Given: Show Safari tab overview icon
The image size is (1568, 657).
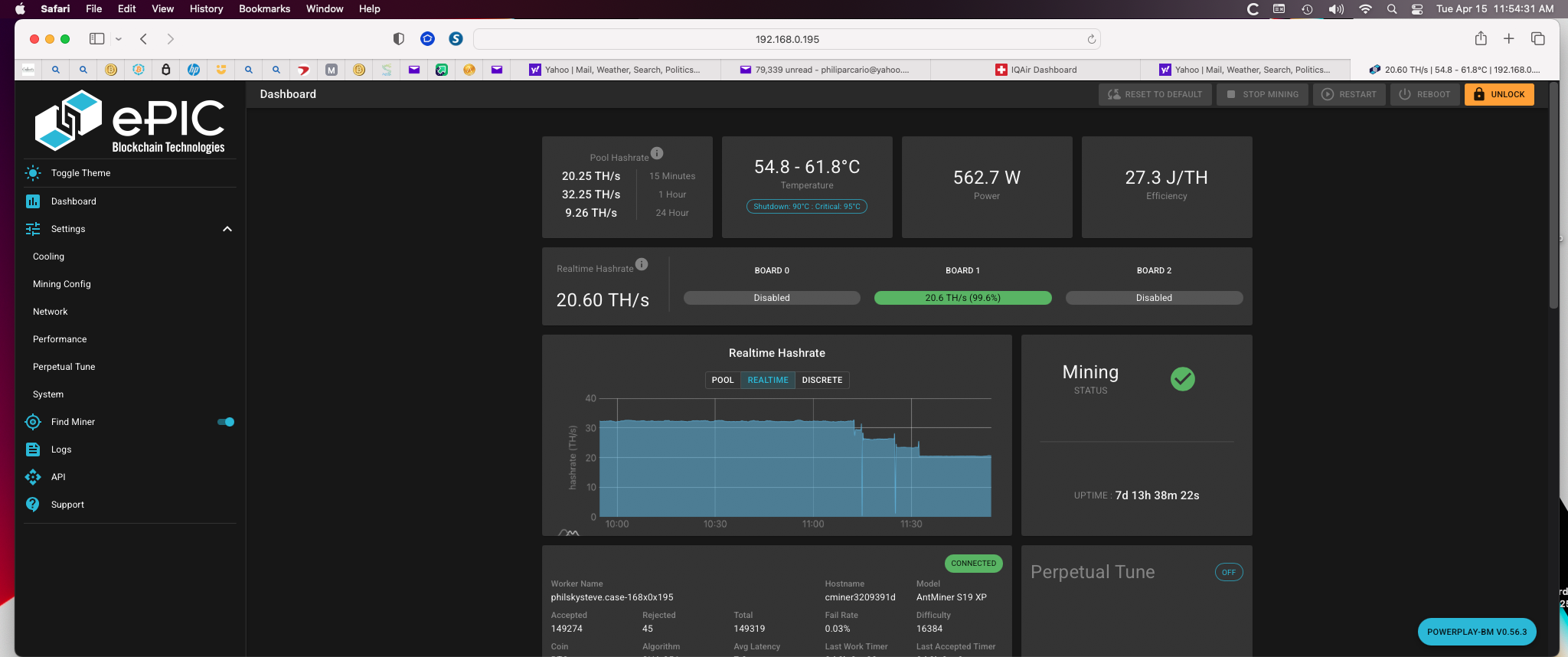Looking at the screenshot, I should (x=1537, y=39).
